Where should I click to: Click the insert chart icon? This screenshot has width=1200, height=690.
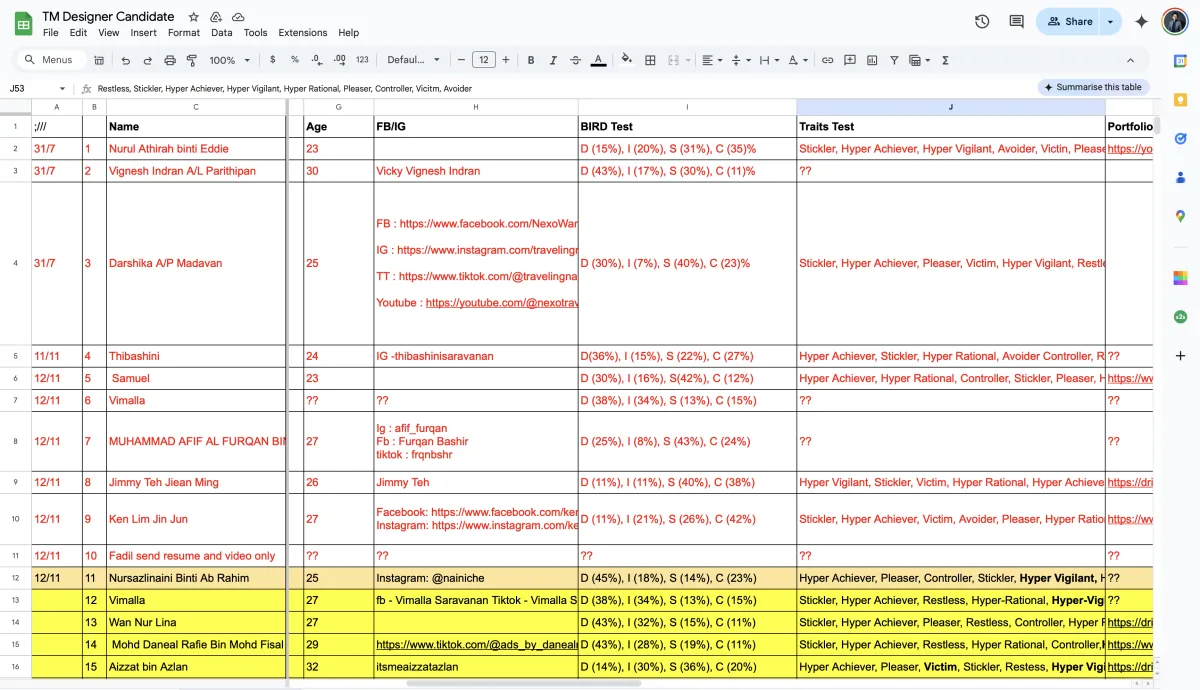[x=872, y=60]
